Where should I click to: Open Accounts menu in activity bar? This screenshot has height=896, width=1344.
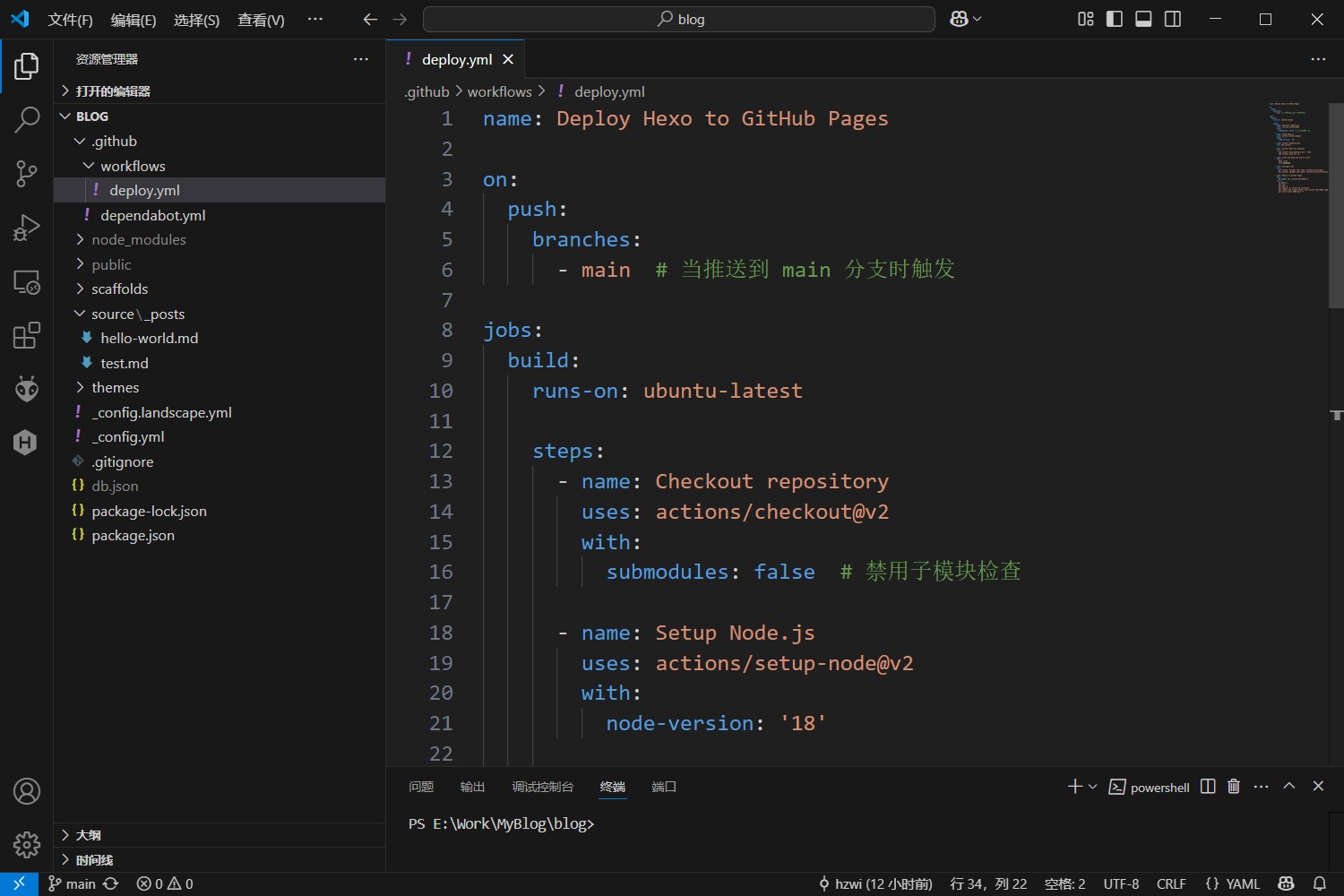tap(27, 791)
